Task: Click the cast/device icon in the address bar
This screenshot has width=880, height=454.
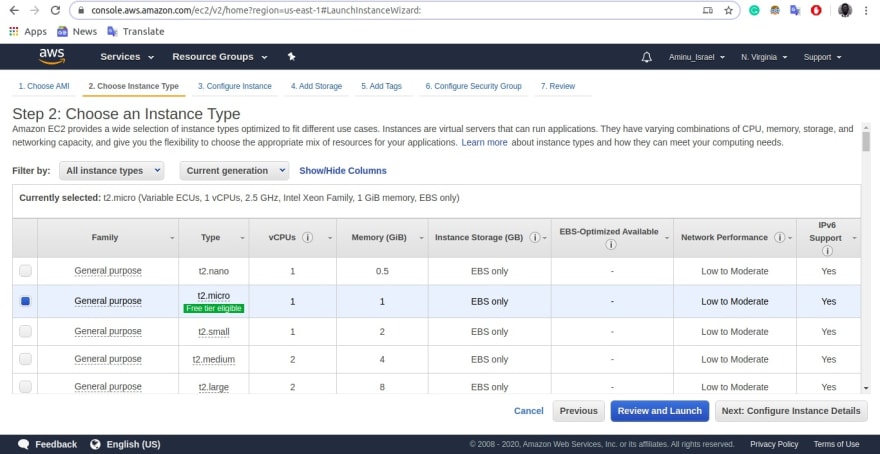Action: [x=708, y=10]
